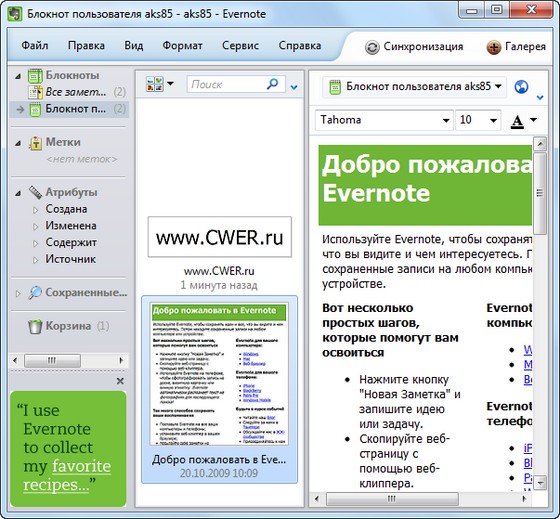Open the view mode dropdown arrow
The height and width of the screenshot is (519, 560).
[170, 84]
